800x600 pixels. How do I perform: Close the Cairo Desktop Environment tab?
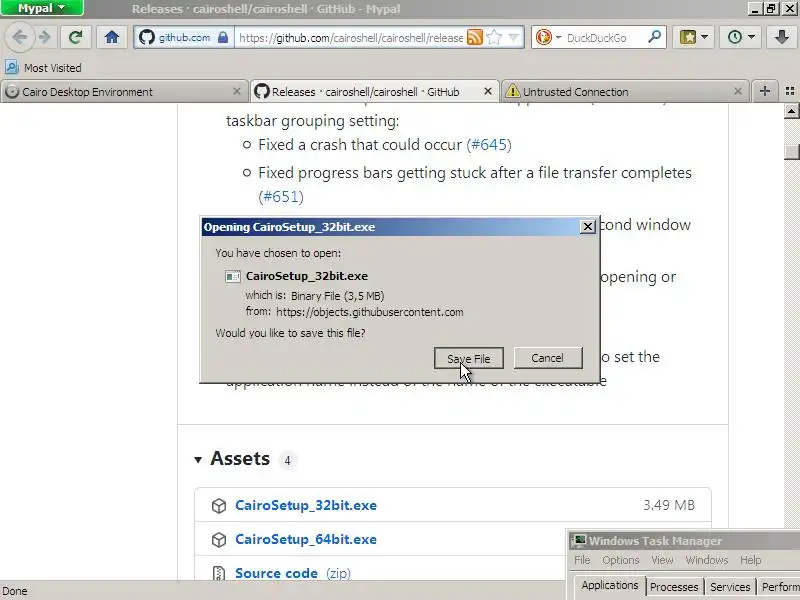236,91
